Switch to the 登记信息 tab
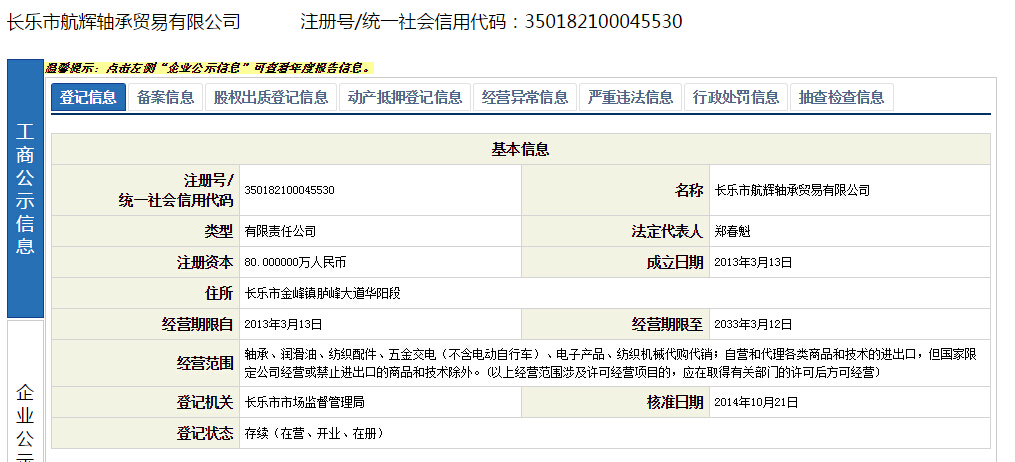This screenshot has width=1015, height=462. coord(88,97)
